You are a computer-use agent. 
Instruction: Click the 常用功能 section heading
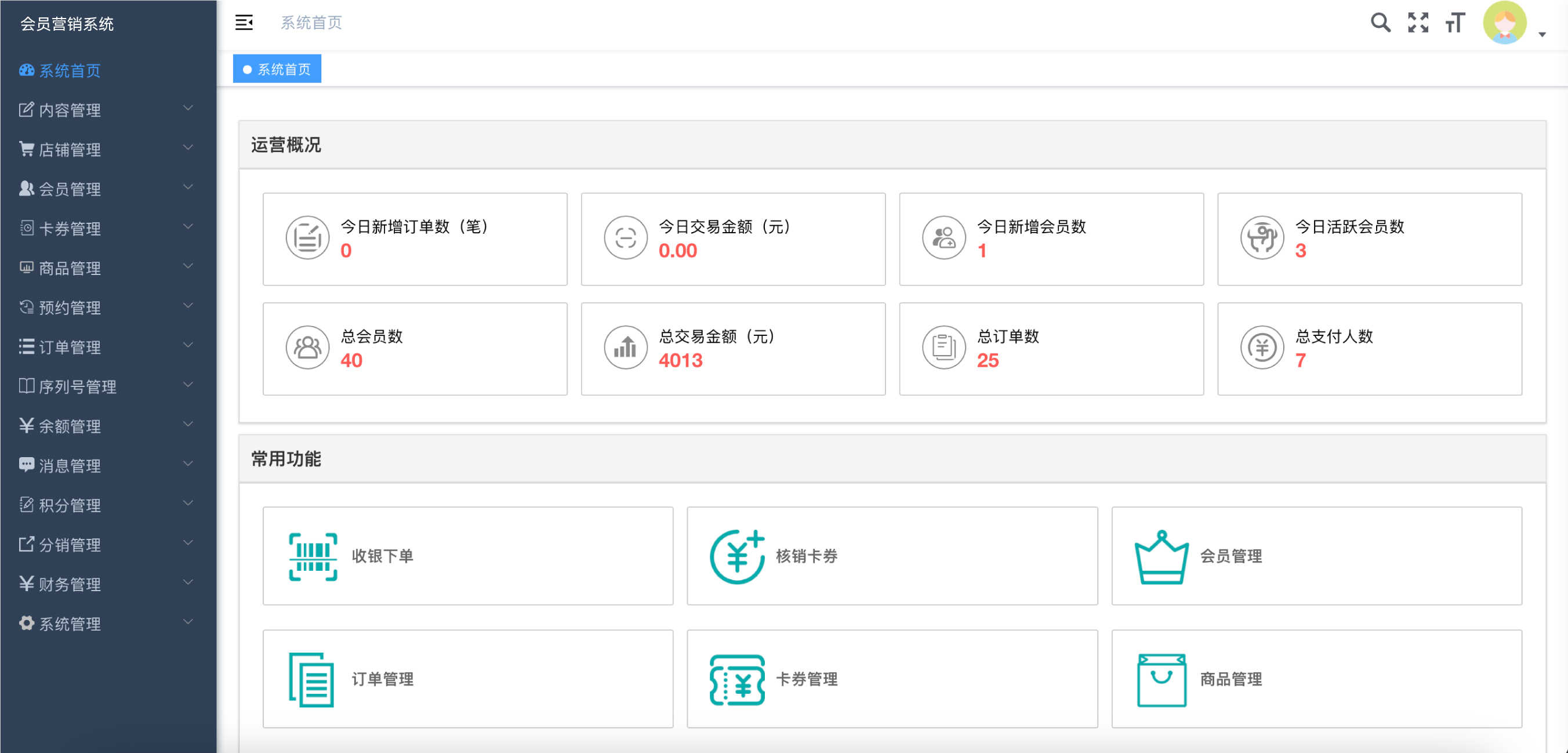[x=286, y=459]
